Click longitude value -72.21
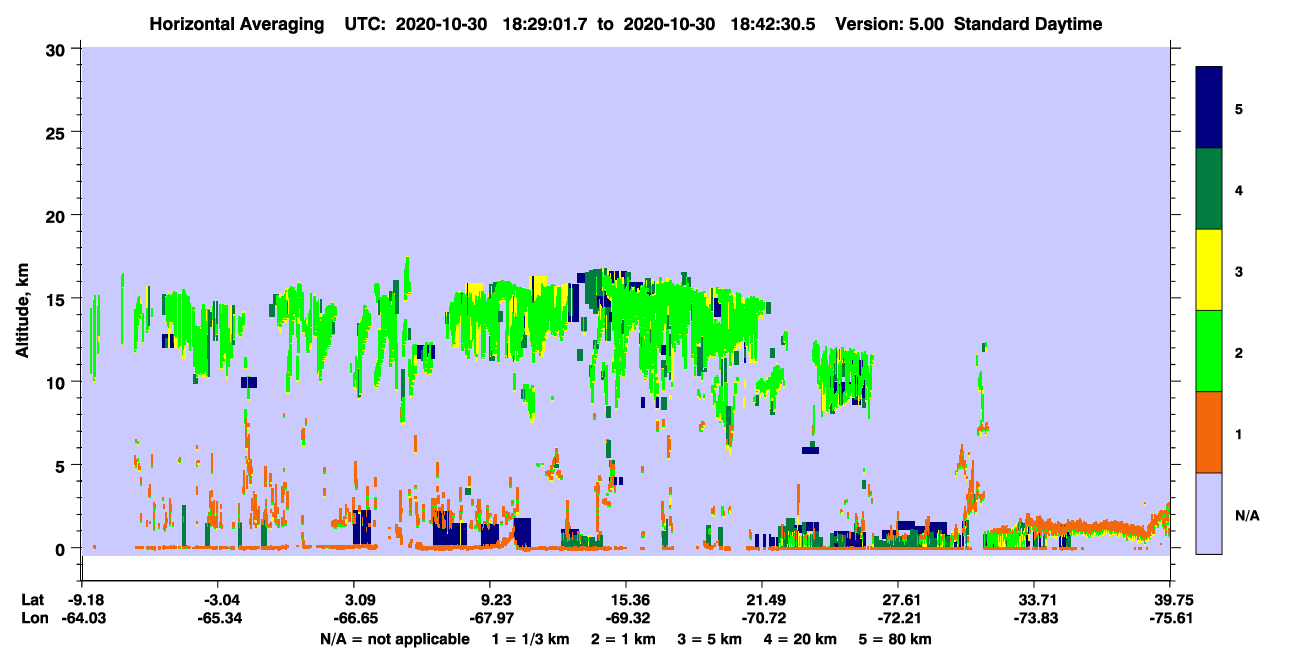1300x667 pixels. [898, 618]
